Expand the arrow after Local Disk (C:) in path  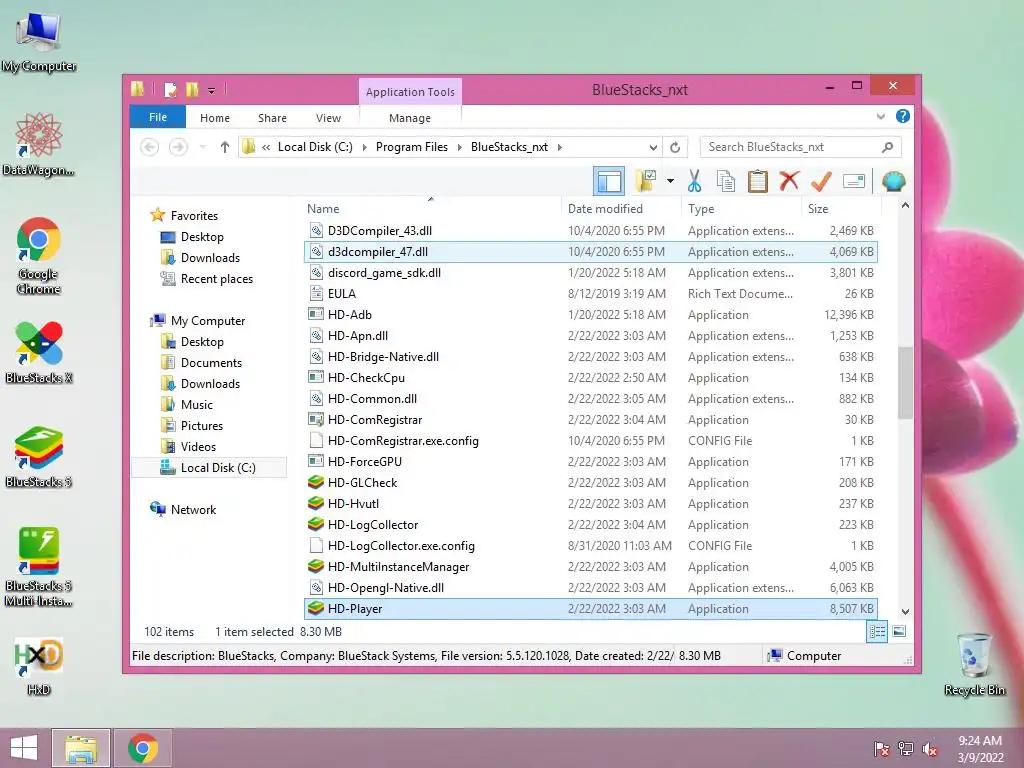pyautogui.click(x=364, y=148)
